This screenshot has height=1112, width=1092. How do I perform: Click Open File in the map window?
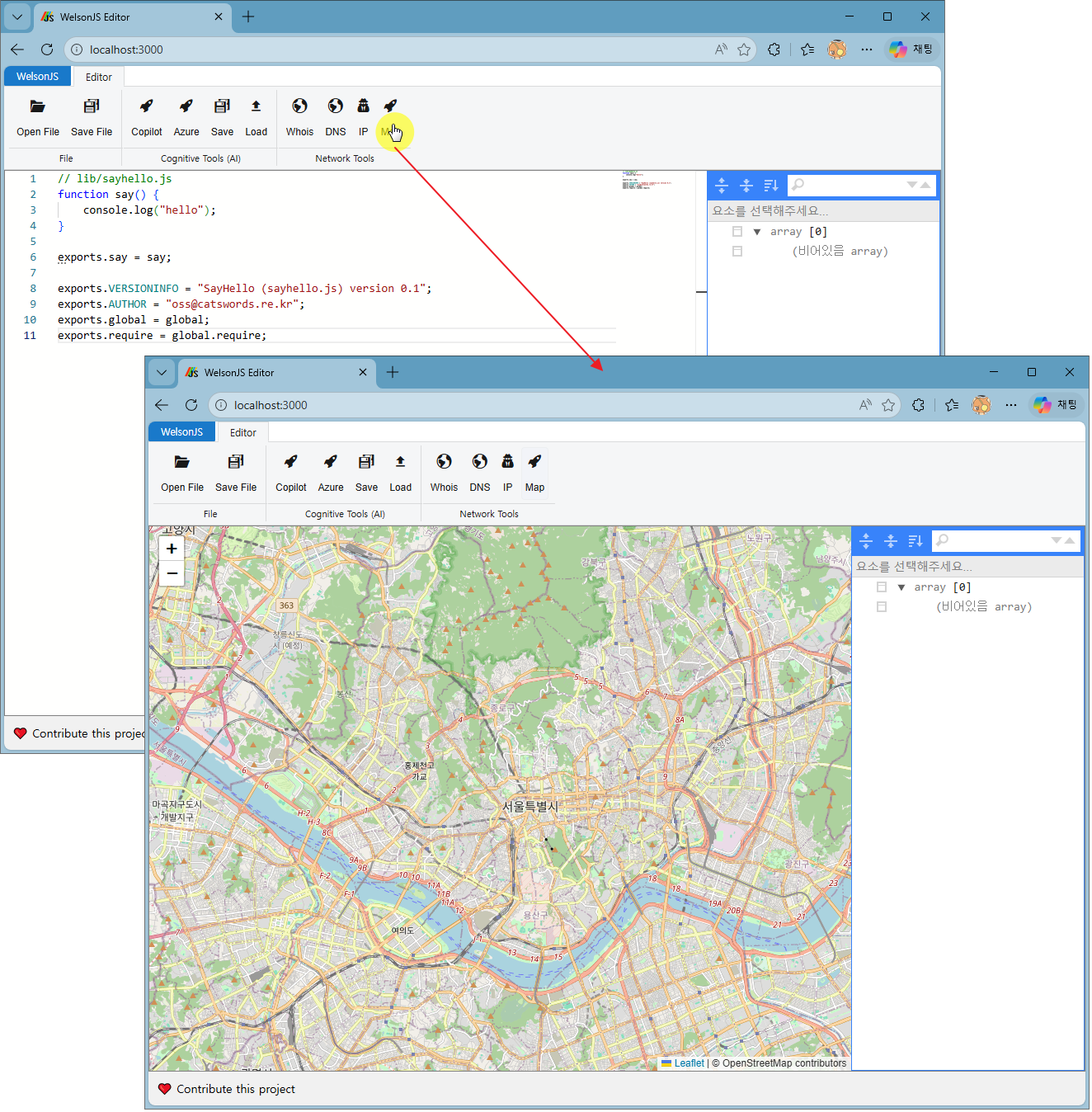point(182,472)
